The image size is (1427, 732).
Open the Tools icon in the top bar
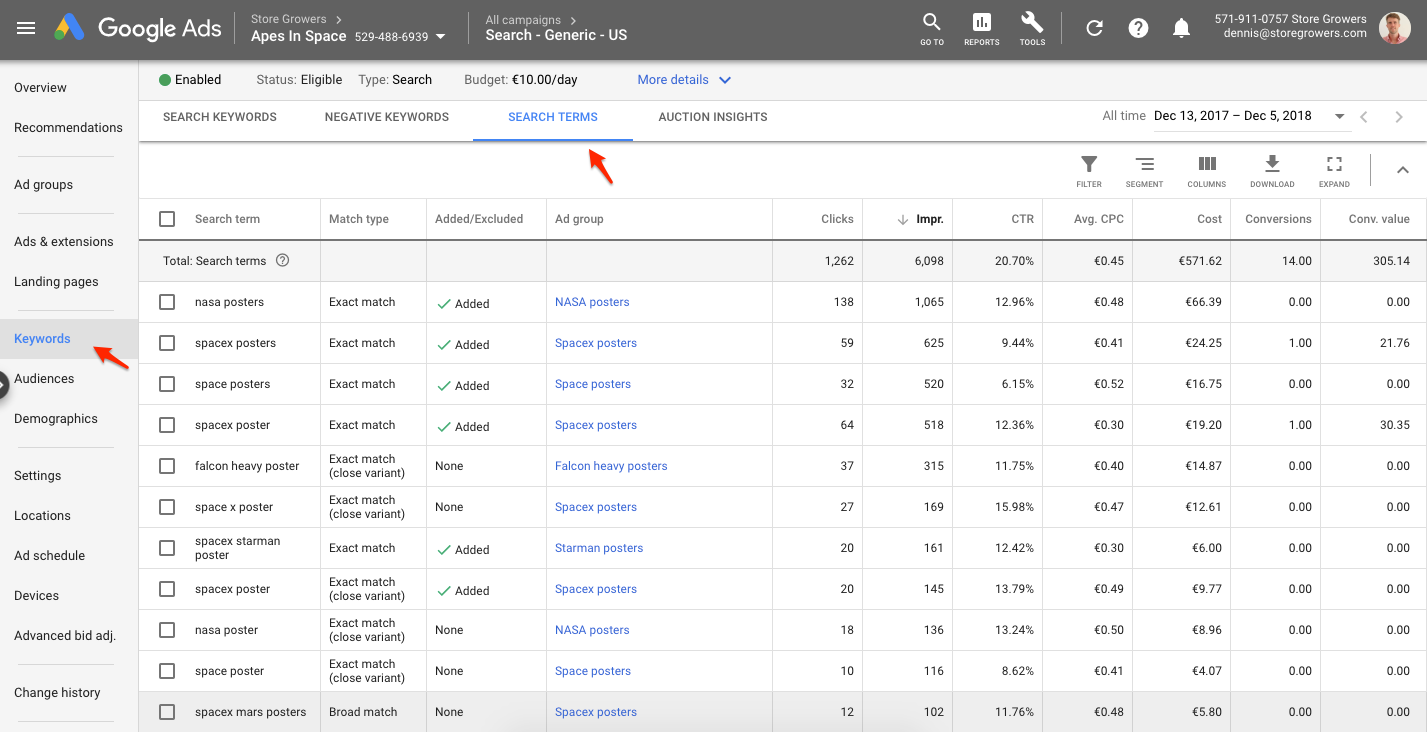point(1032,27)
